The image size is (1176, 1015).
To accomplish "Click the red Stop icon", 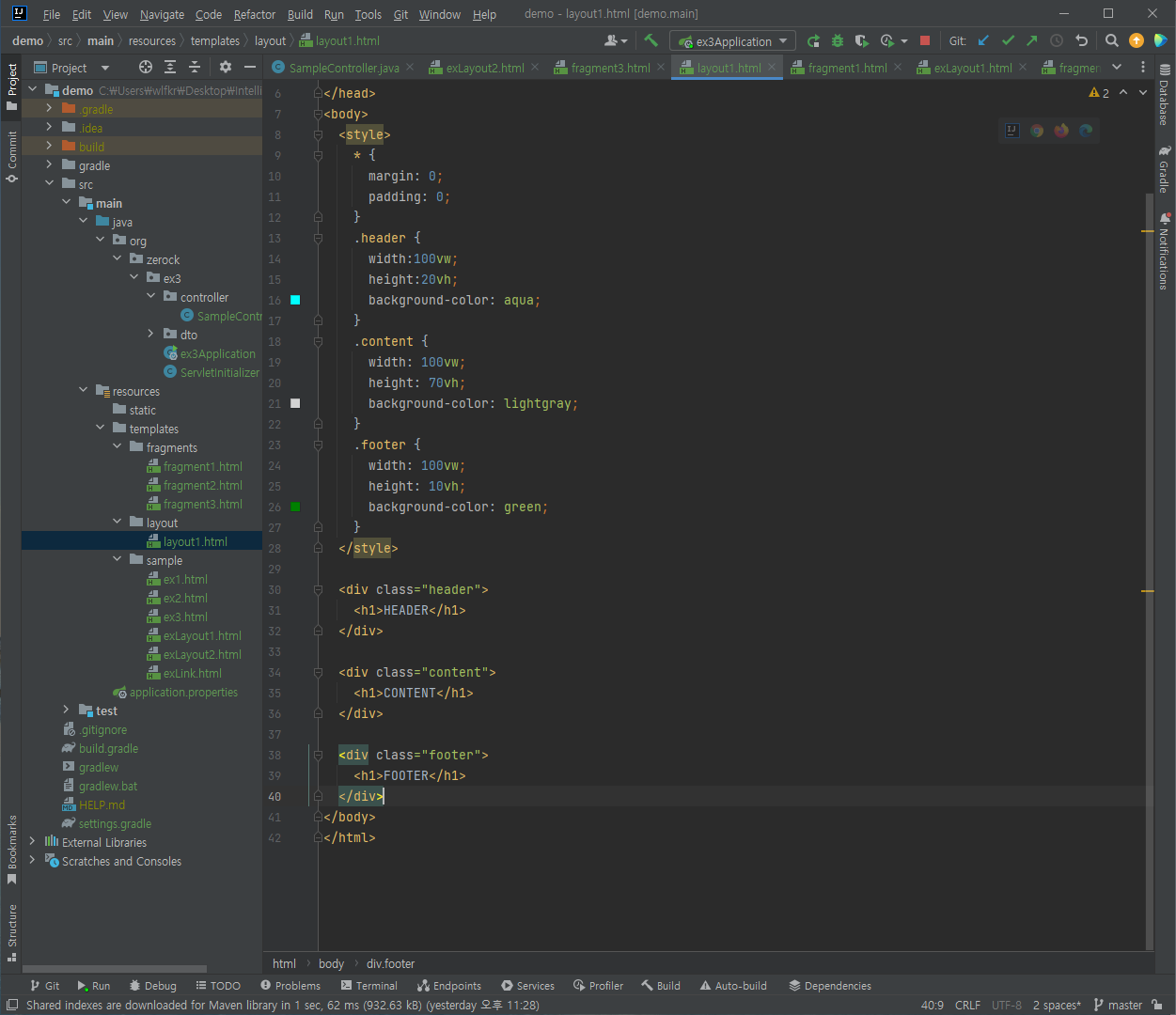I will pyautogui.click(x=925, y=40).
